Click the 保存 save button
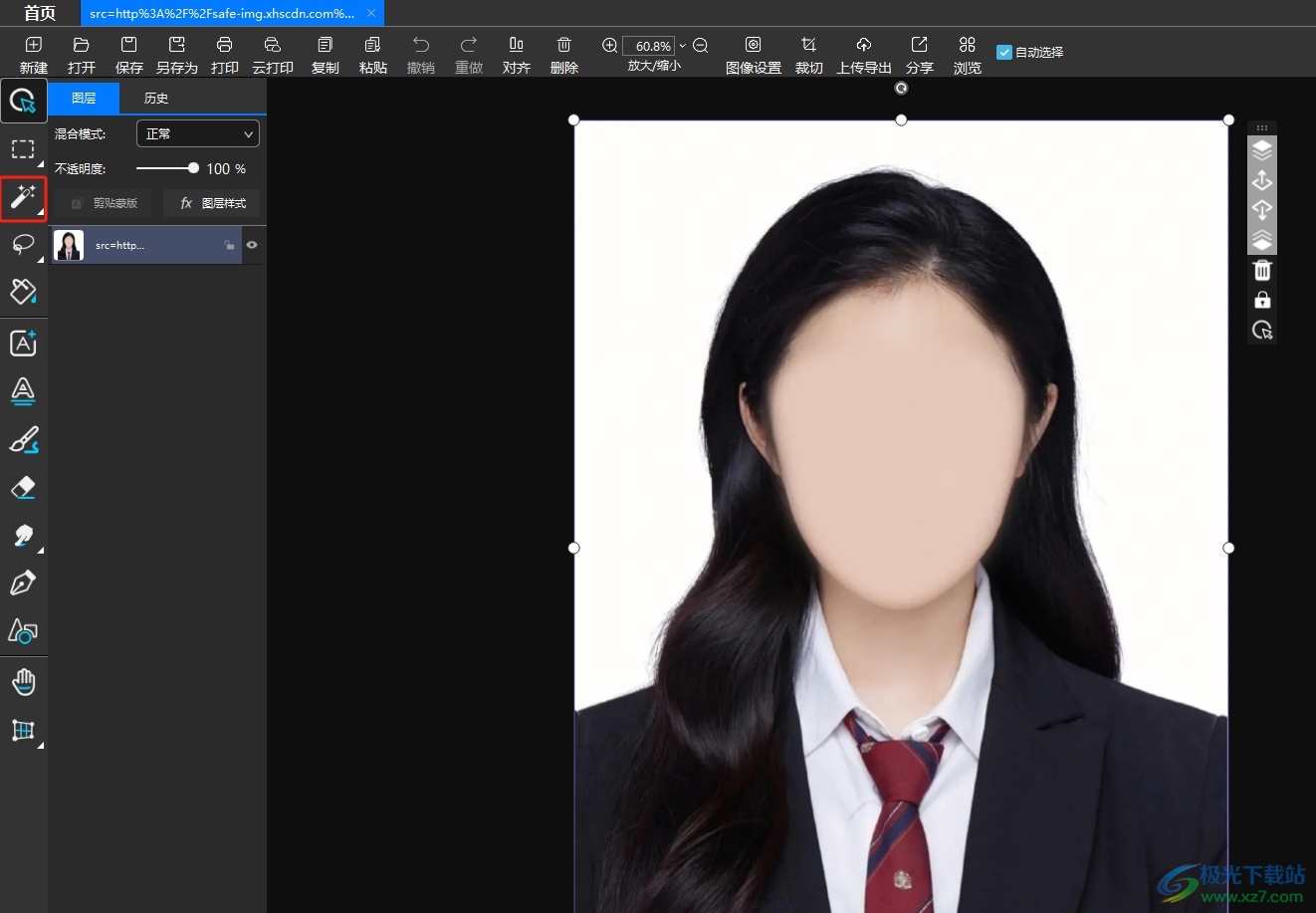Screen dimensions: 1316x913 click(129, 55)
